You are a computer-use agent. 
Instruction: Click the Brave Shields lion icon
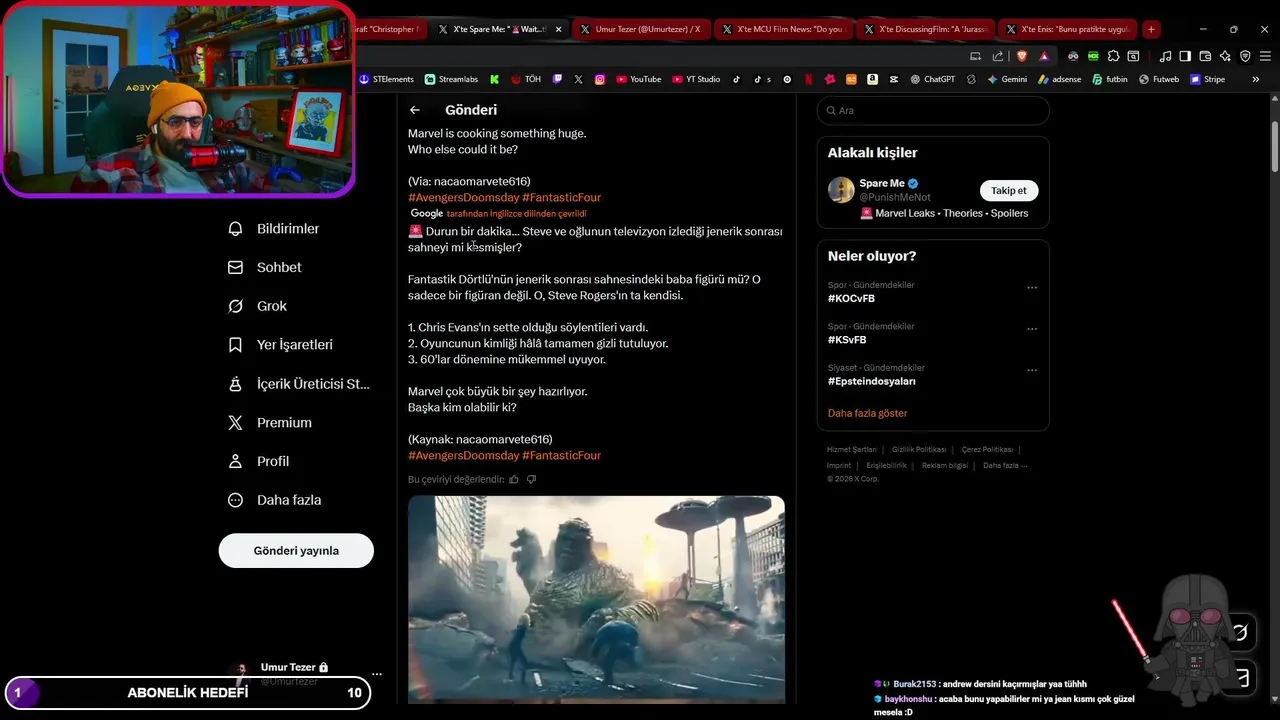tap(1022, 56)
